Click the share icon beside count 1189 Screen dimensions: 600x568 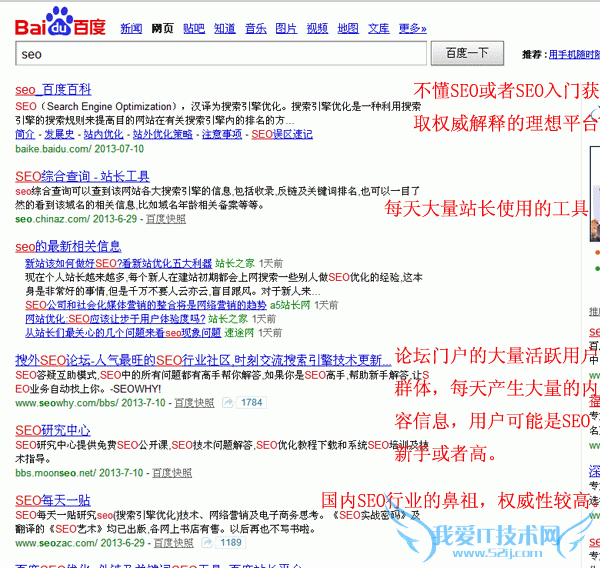pyautogui.click(x=207, y=543)
